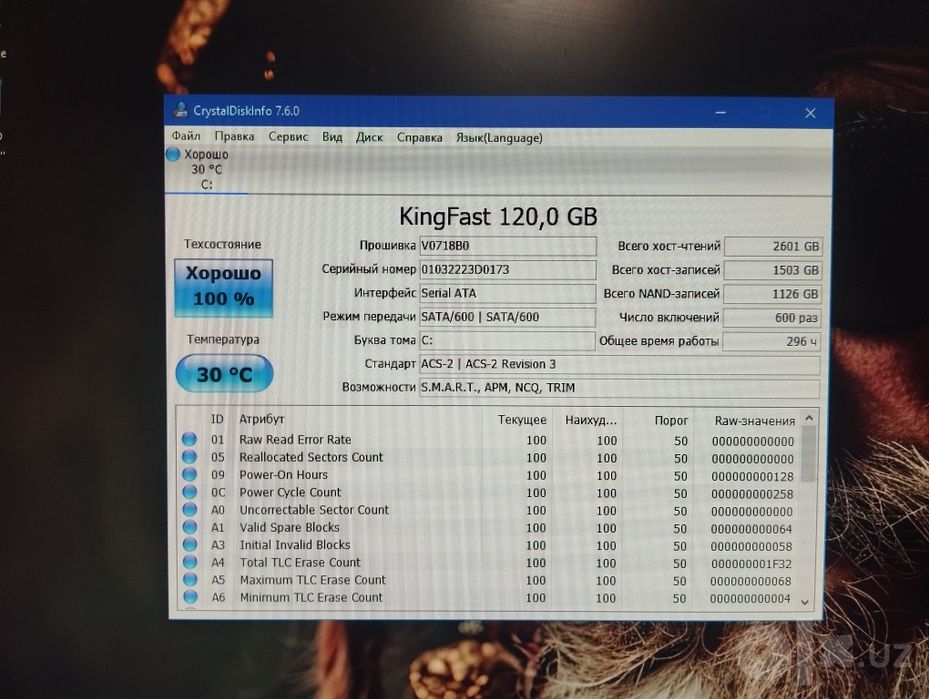Click the CrystalDiskInfo title bar app icon
The height and width of the screenshot is (699, 929).
(180, 110)
